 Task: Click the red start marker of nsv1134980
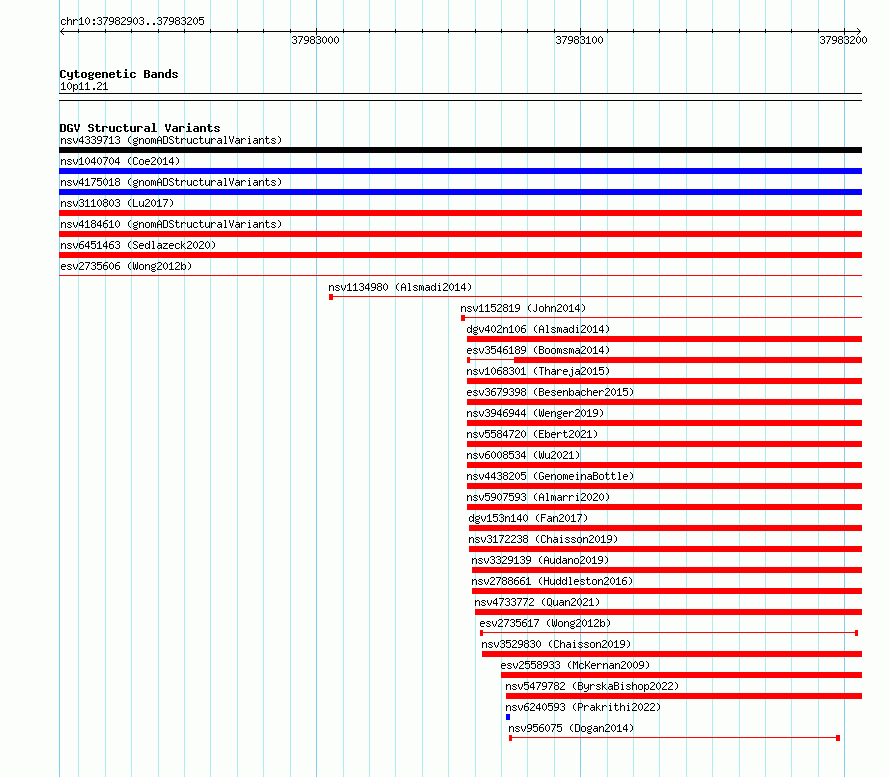pyautogui.click(x=331, y=297)
